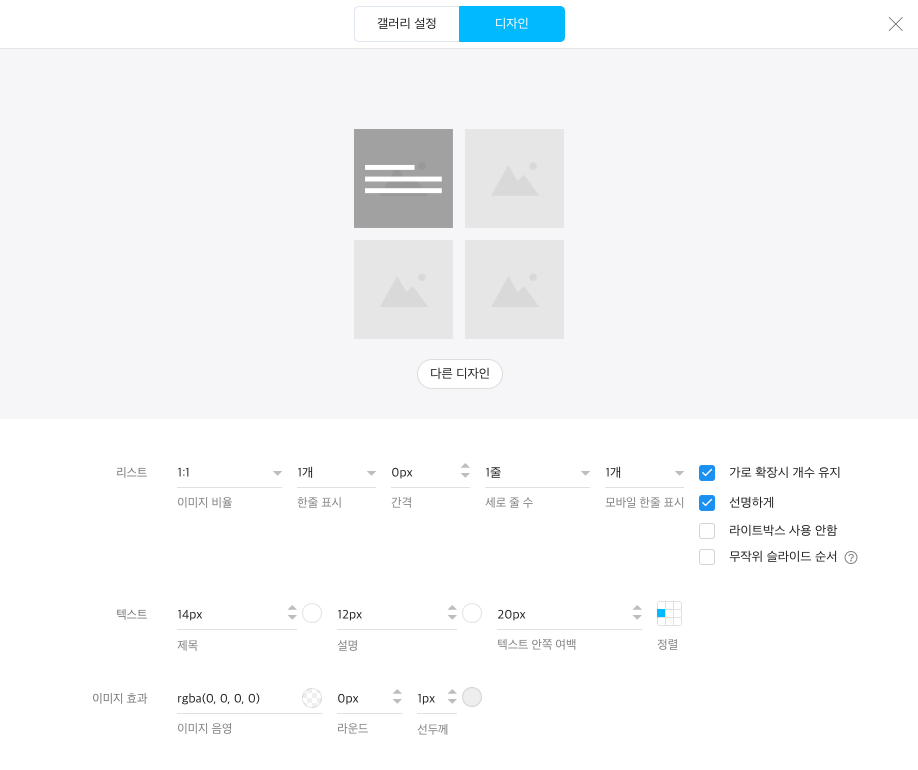This screenshot has height=770, width=918.
Task: Decrease the 설명 font size
Action: tap(452, 617)
